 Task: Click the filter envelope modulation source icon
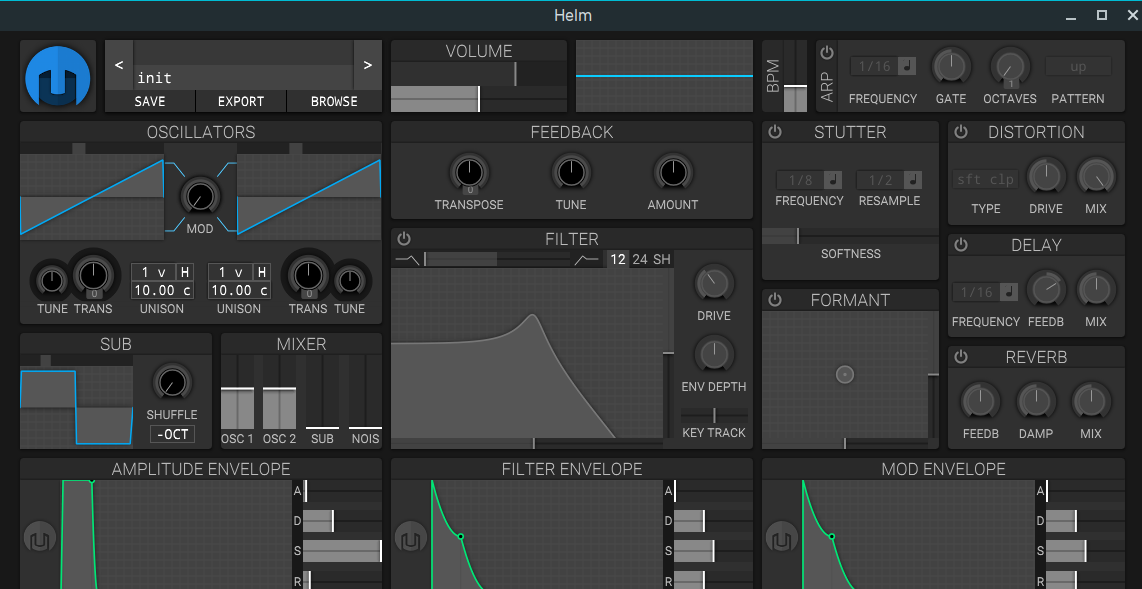(x=410, y=539)
